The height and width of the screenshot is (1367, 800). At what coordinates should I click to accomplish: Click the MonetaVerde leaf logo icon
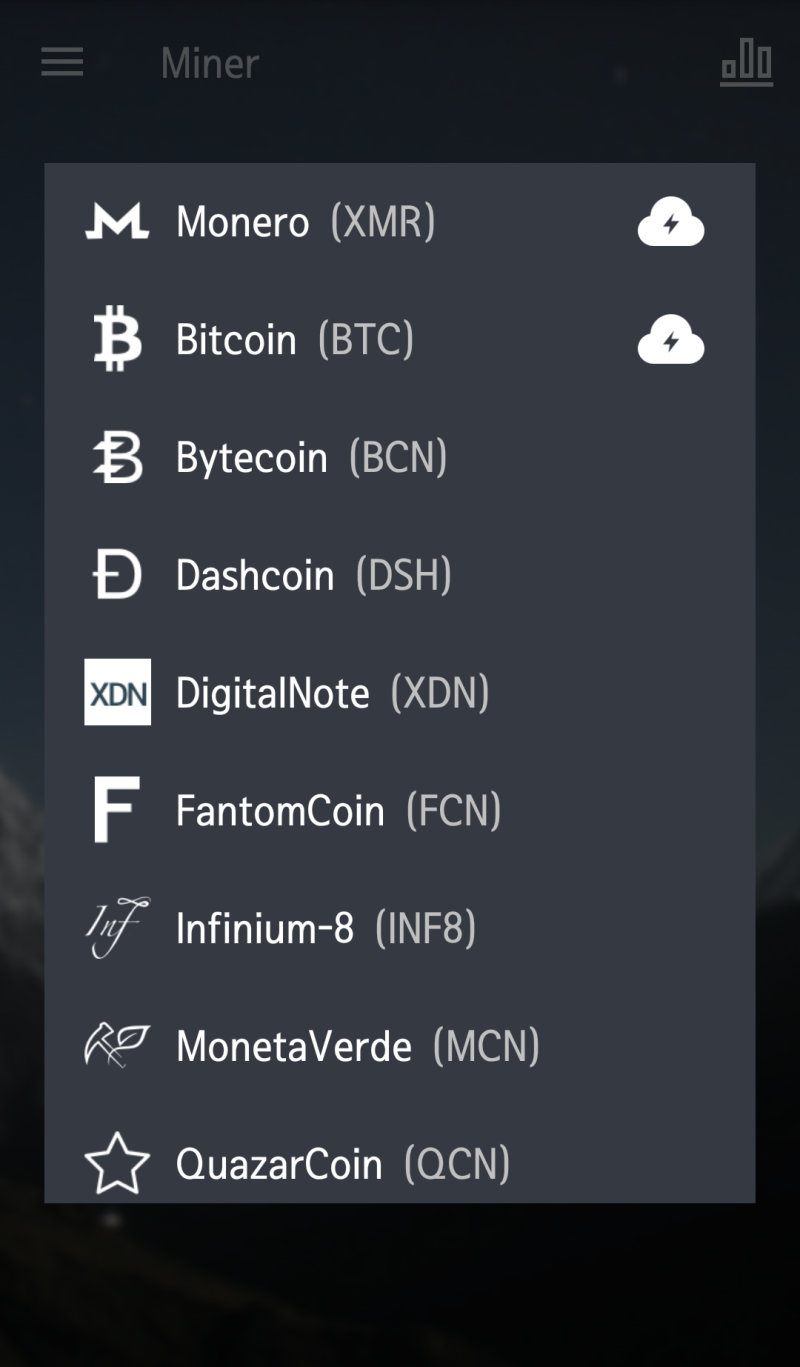click(117, 1046)
